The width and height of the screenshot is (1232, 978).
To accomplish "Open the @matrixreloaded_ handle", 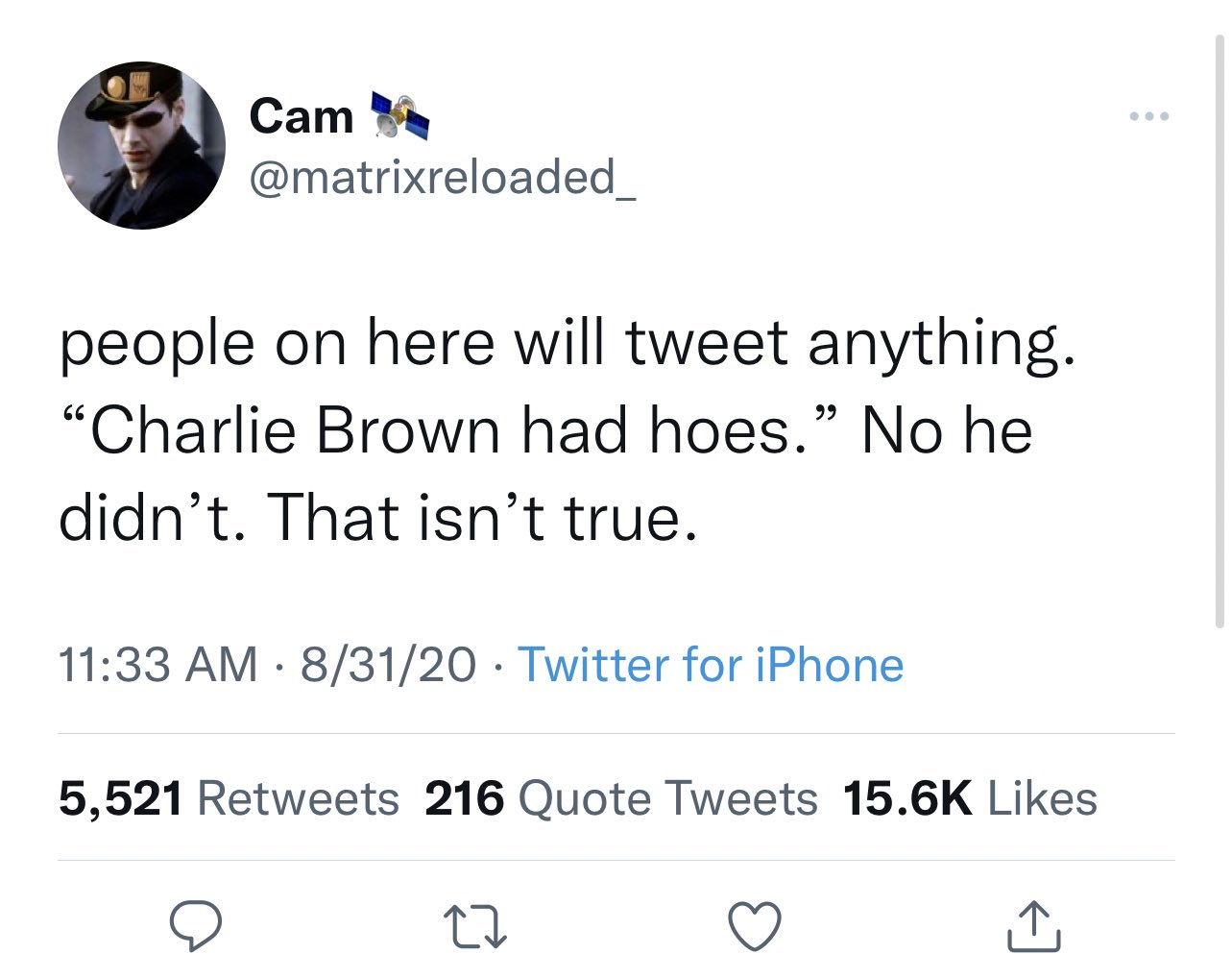I will (443, 177).
